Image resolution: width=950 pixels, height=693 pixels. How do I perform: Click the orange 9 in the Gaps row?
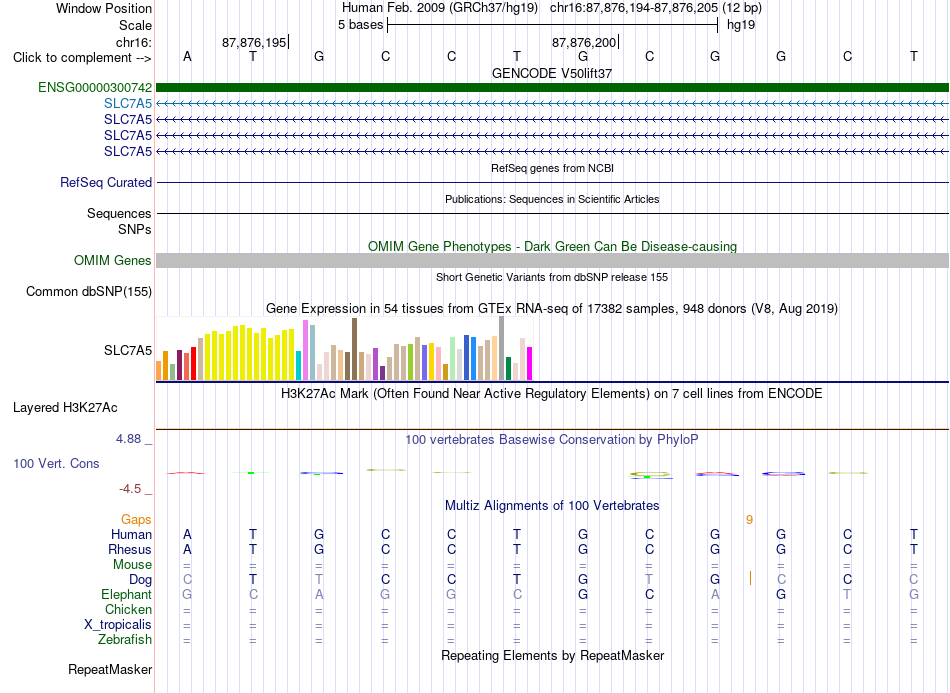pyautogui.click(x=749, y=520)
